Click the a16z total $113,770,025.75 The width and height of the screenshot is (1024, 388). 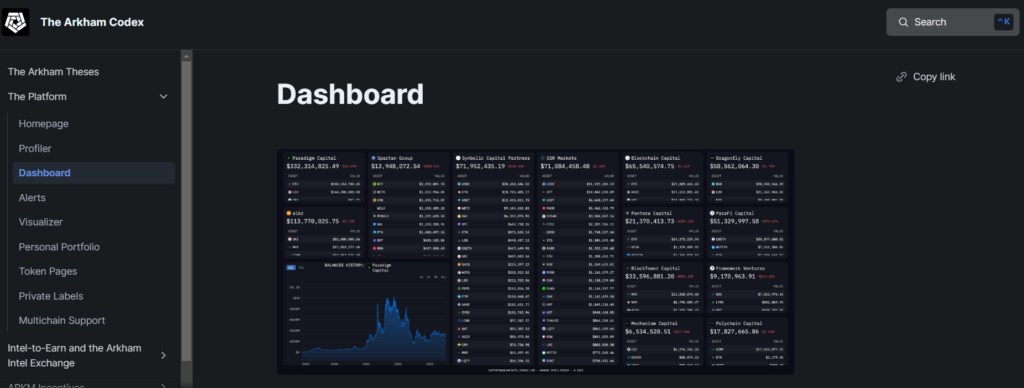click(x=313, y=221)
